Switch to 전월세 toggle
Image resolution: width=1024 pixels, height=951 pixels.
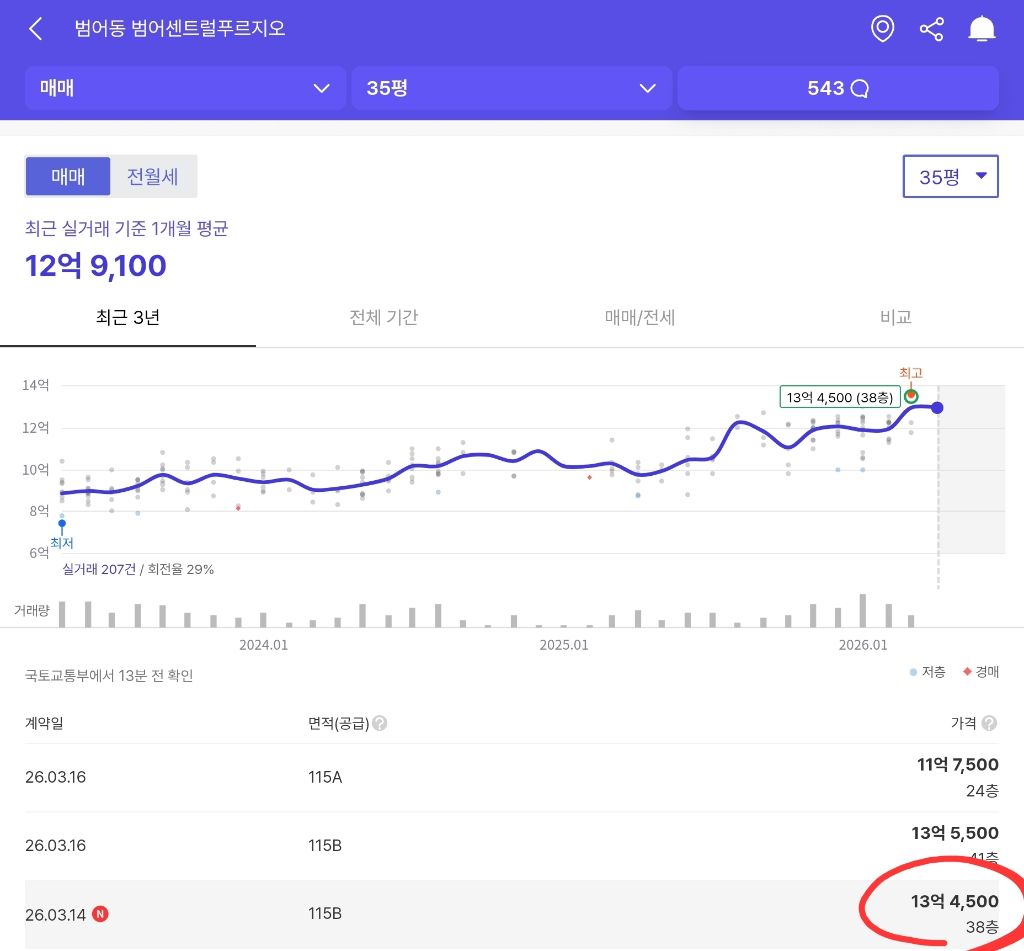(x=152, y=176)
